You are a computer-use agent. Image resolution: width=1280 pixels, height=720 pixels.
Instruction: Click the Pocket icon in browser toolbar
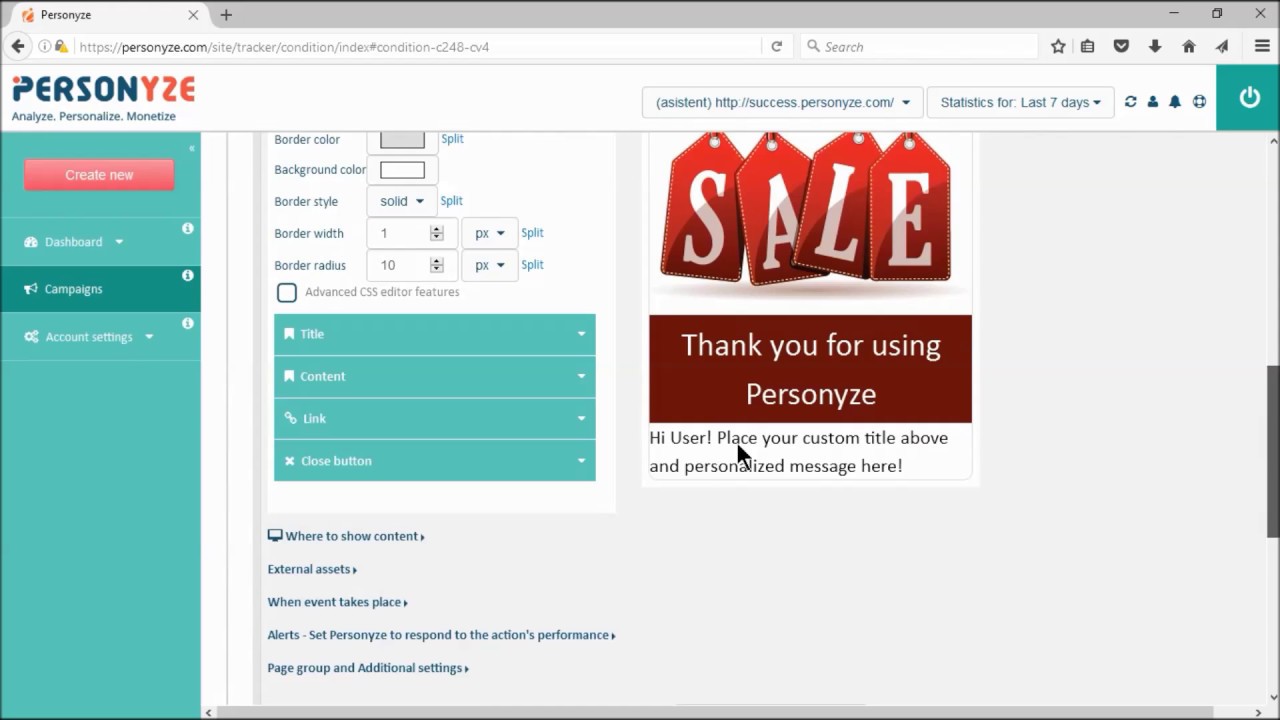pos(1121,46)
